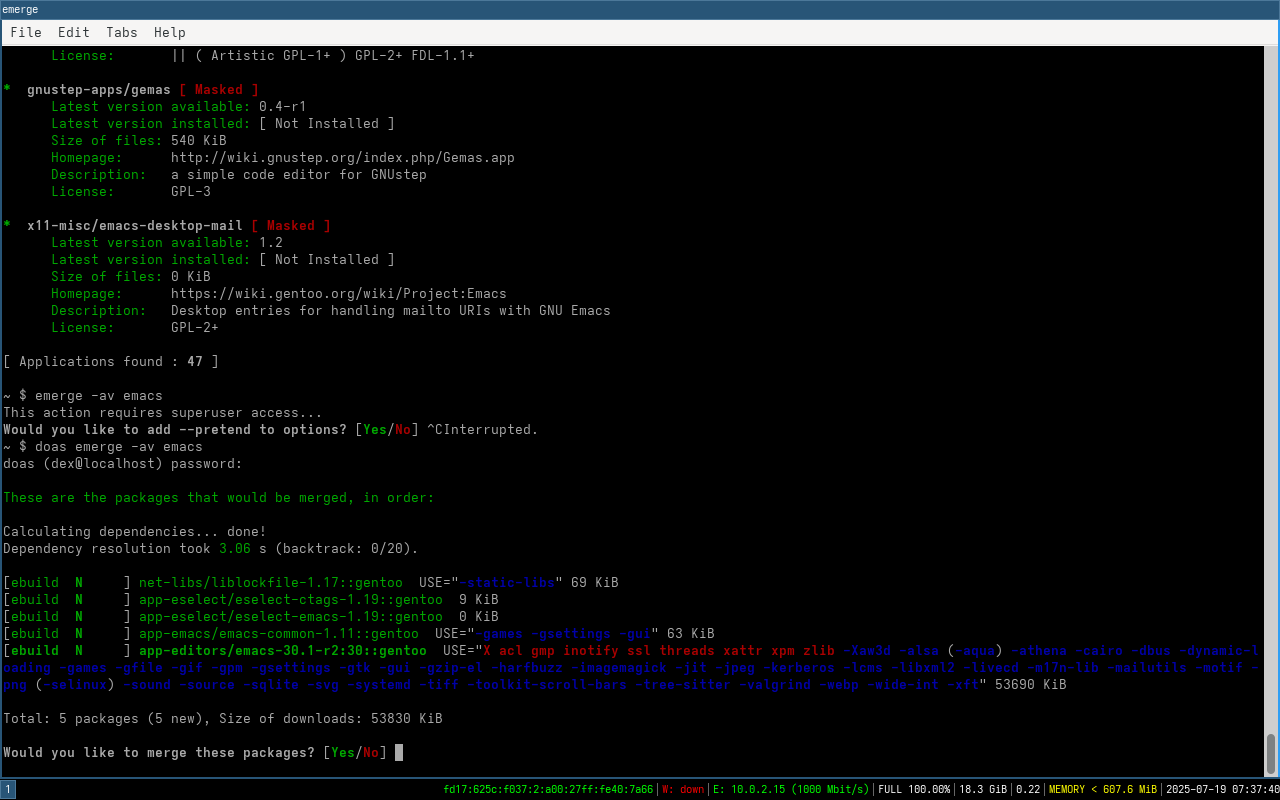Click the gemas 'Size of files: 540 KiB' line
This screenshot has width=1280, height=800.
139,140
